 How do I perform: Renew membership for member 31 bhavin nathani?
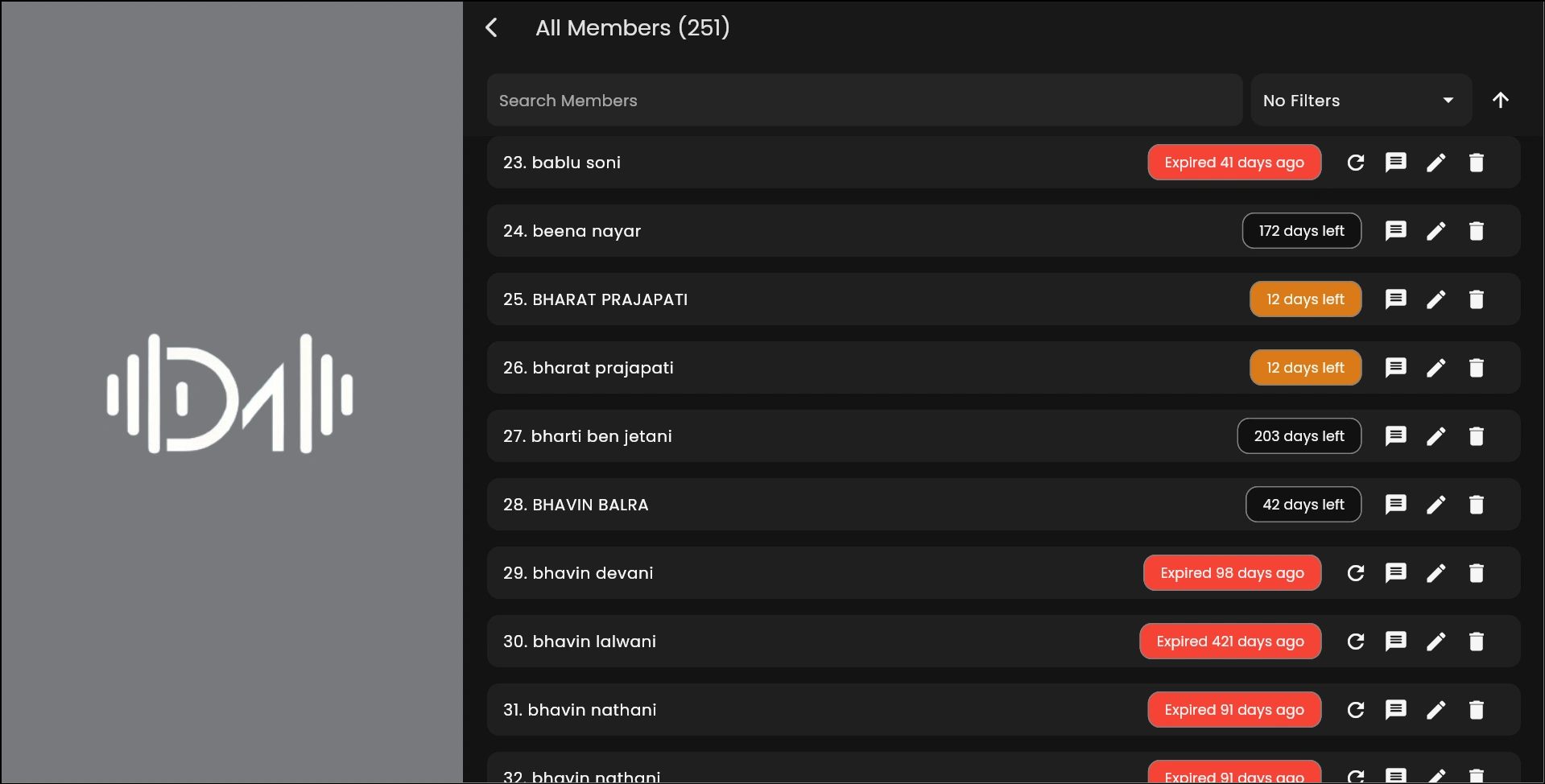pyautogui.click(x=1356, y=710)
